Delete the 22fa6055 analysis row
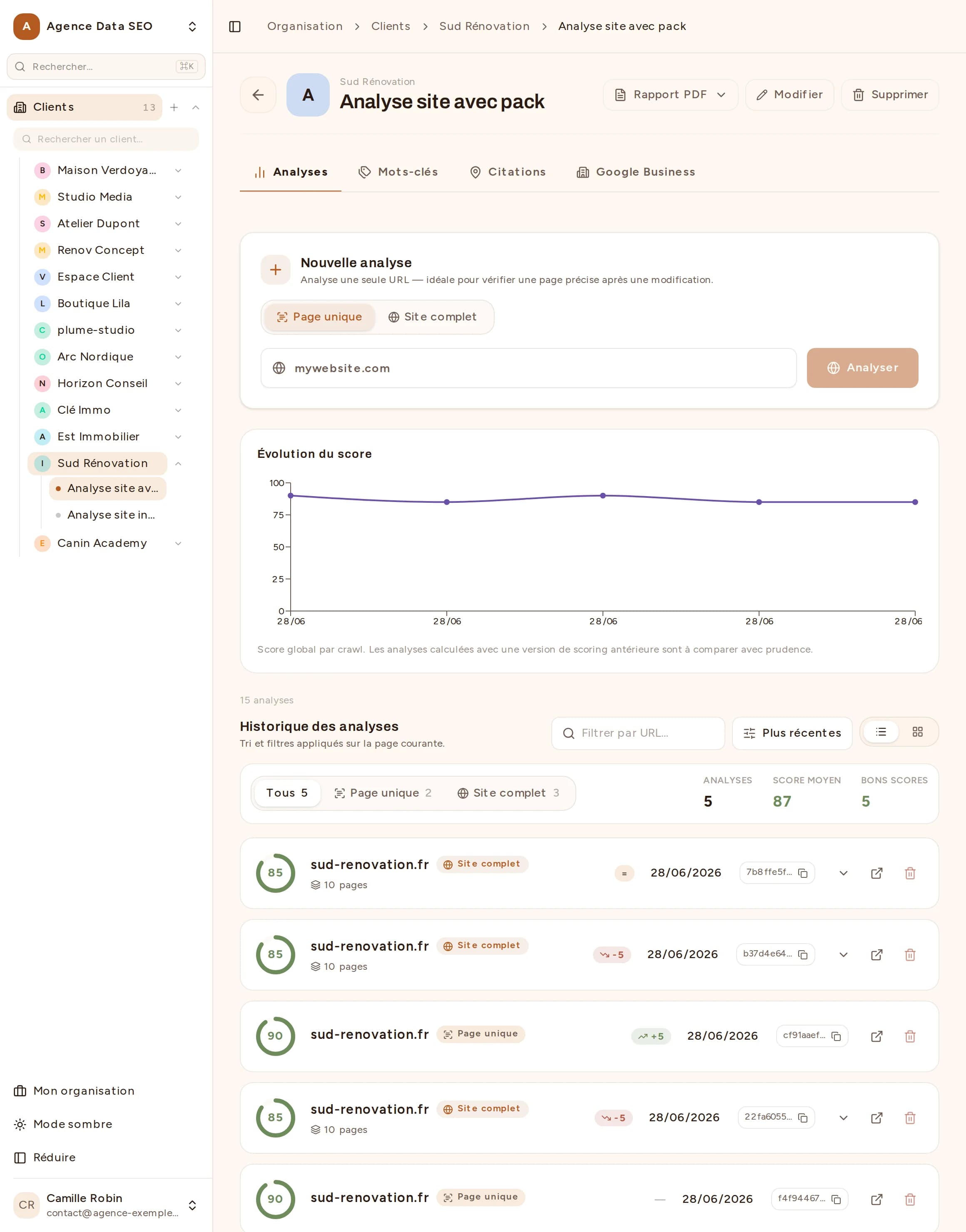The width and height of the screenshot is (966, 1232). [x=910, y=1118]
